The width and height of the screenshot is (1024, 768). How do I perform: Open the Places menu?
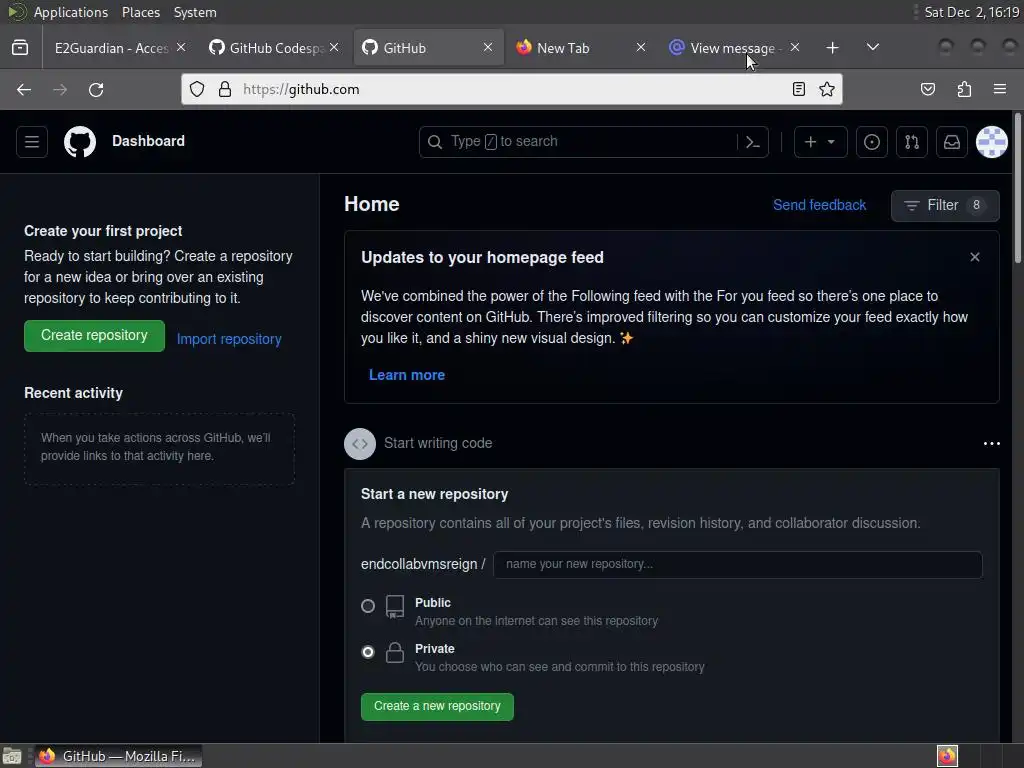tap(140, 12)
